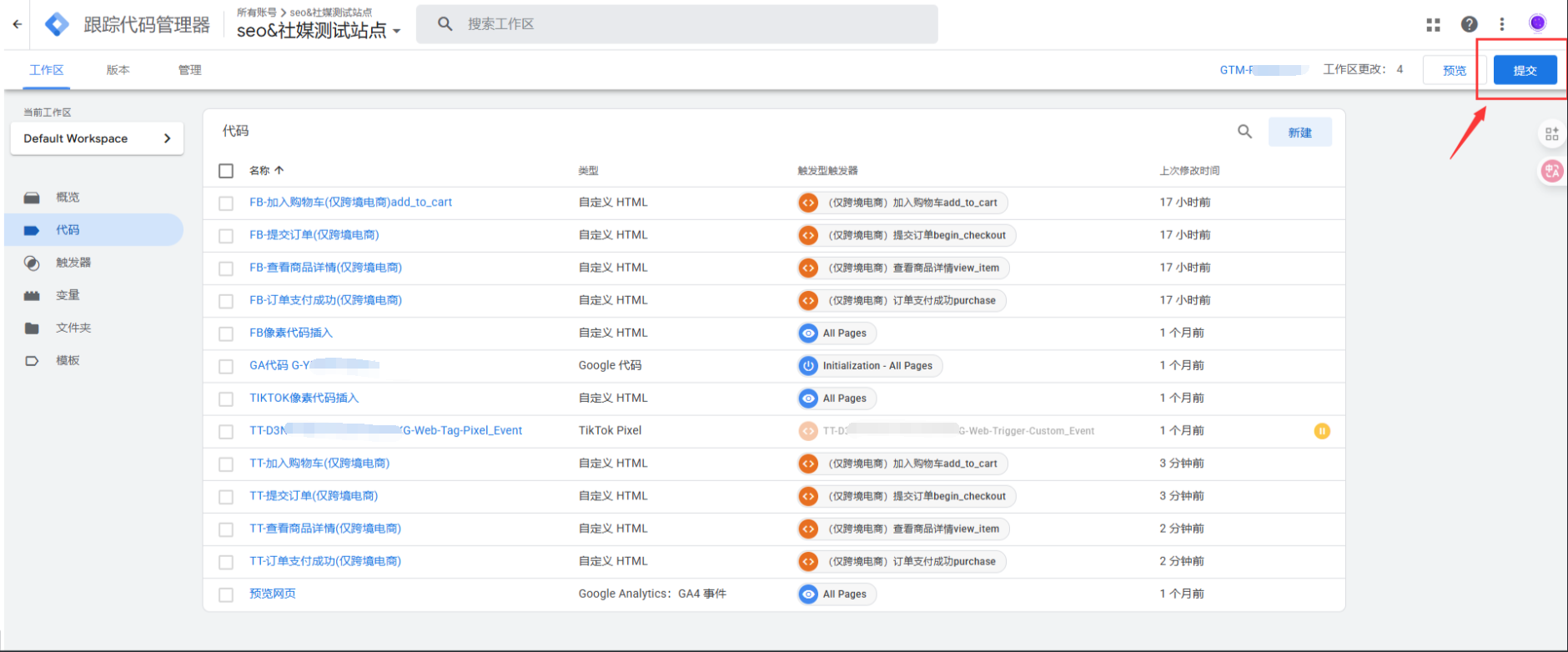Image resolution: width=1568 pixels, height=652 pixels.
Task: Open the Google apps grid icon
Action: [x=1433, y=25]
